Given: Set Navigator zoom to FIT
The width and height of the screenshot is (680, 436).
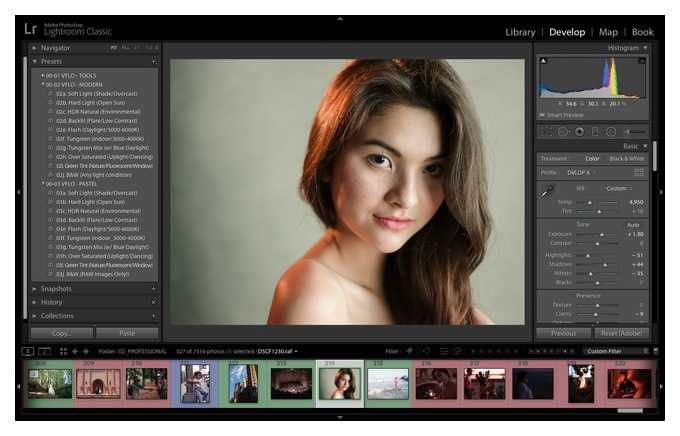Looking at the screenshot, I should coord(114,48).
